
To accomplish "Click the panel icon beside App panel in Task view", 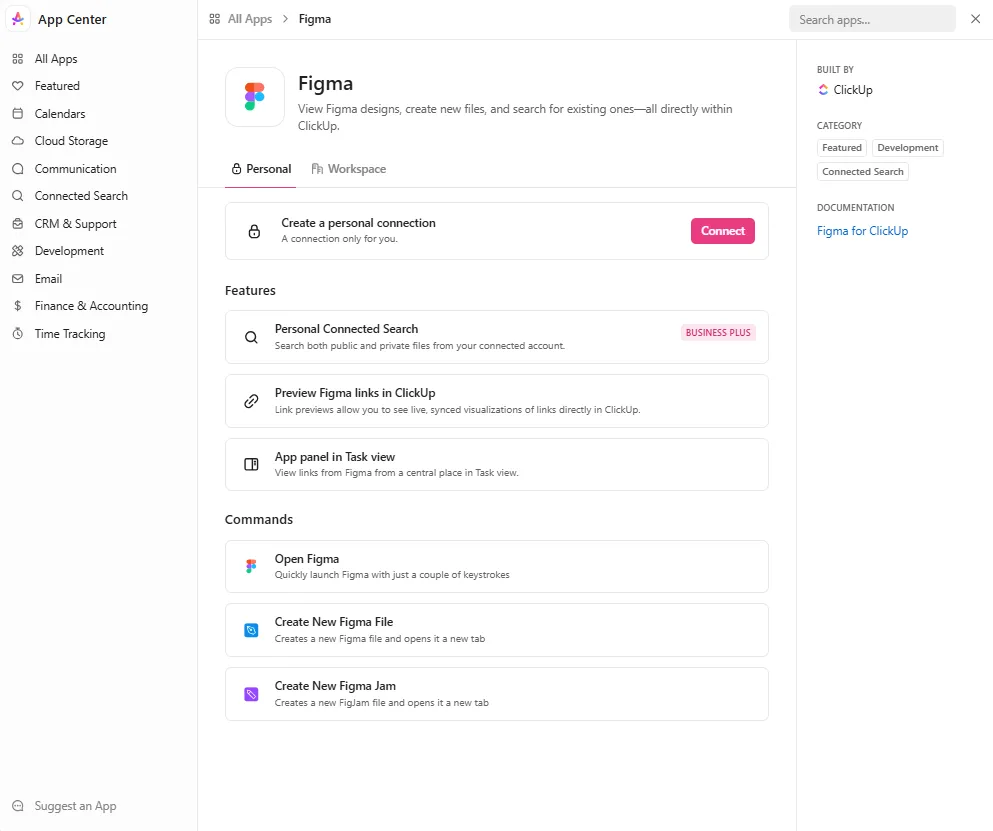I will (251, 464).
